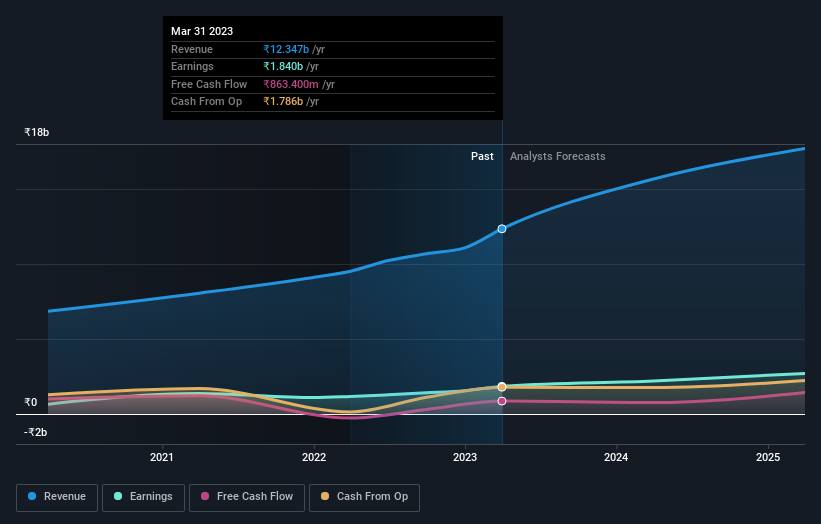
Task: Click the Free Cash Flow label in tooltip
Action: 209,84
